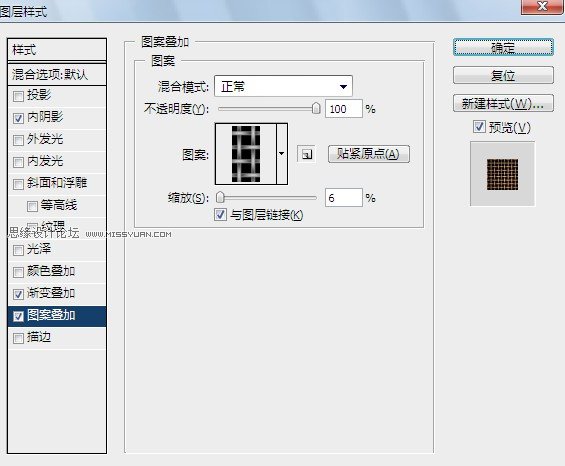
Task: Open 投影 style settings
Action: coord(39,95)
